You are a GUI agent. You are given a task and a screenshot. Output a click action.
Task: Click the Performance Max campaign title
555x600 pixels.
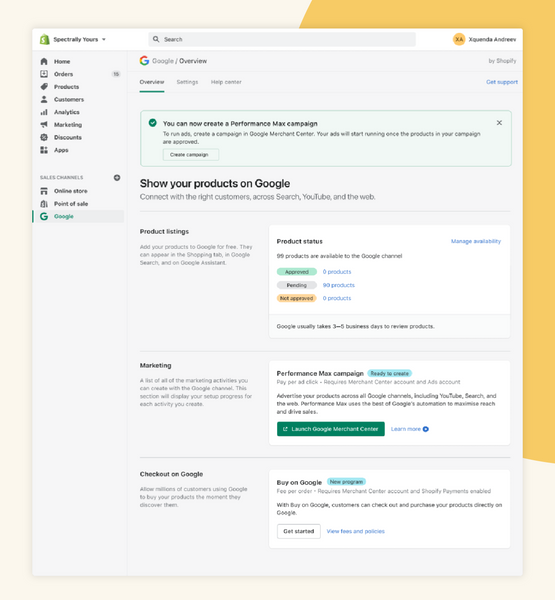(x=320, y=373)
